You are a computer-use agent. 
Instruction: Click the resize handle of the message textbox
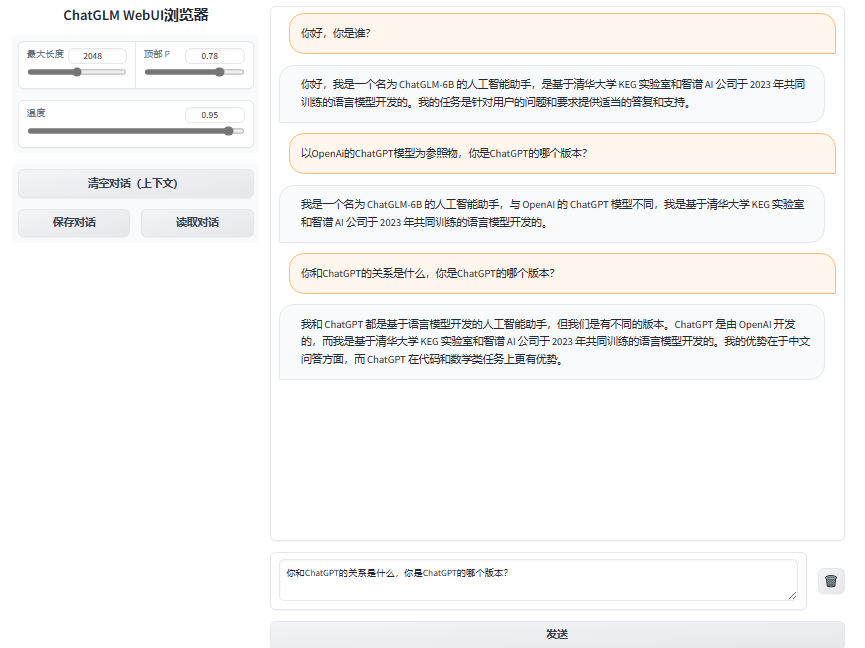792,595
